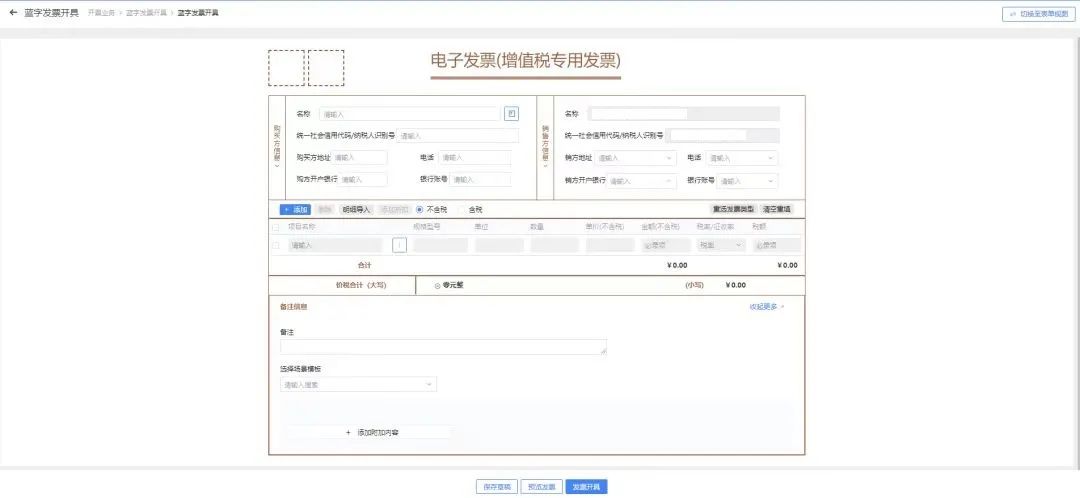This screenshot has width=1080, height=498.
Task: Focus the 购买方地址 input field
Action: click(x=360, y=158)
